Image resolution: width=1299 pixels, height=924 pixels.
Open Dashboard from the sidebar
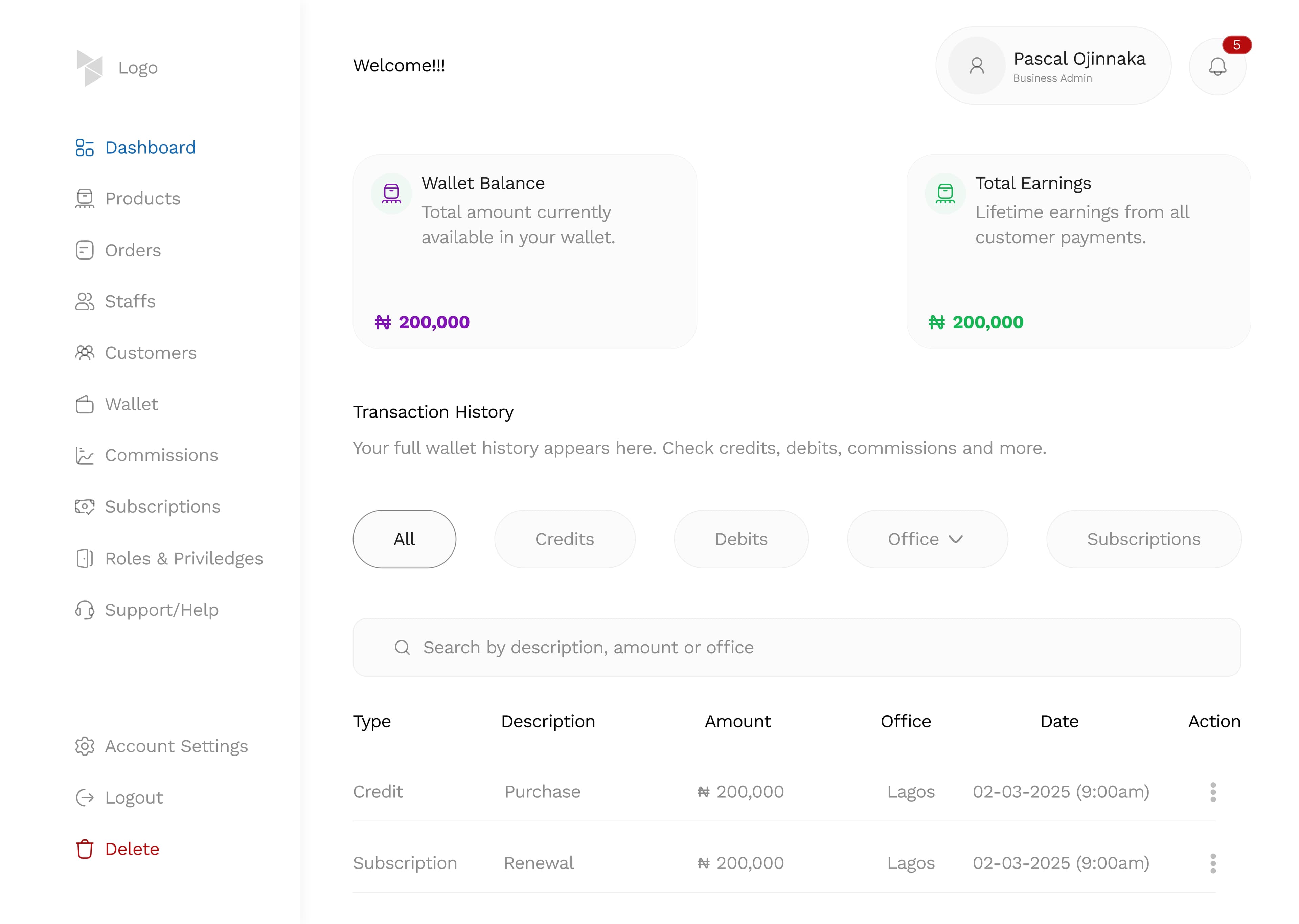(x=150, y=148)
